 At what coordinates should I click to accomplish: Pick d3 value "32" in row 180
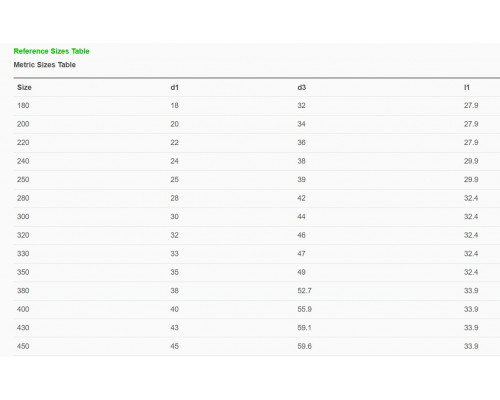coord(301,105)
